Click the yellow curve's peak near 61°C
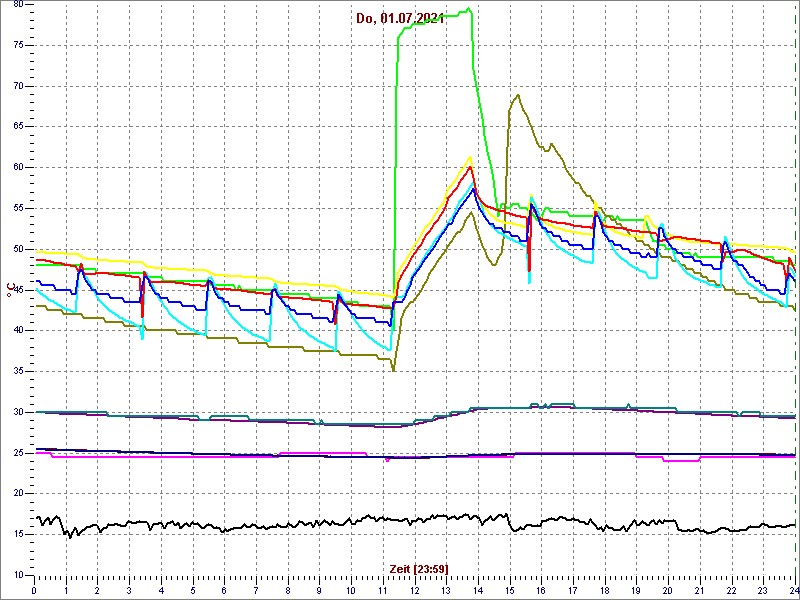The width and height of the screenshot is (800, 600). [470, 158]
